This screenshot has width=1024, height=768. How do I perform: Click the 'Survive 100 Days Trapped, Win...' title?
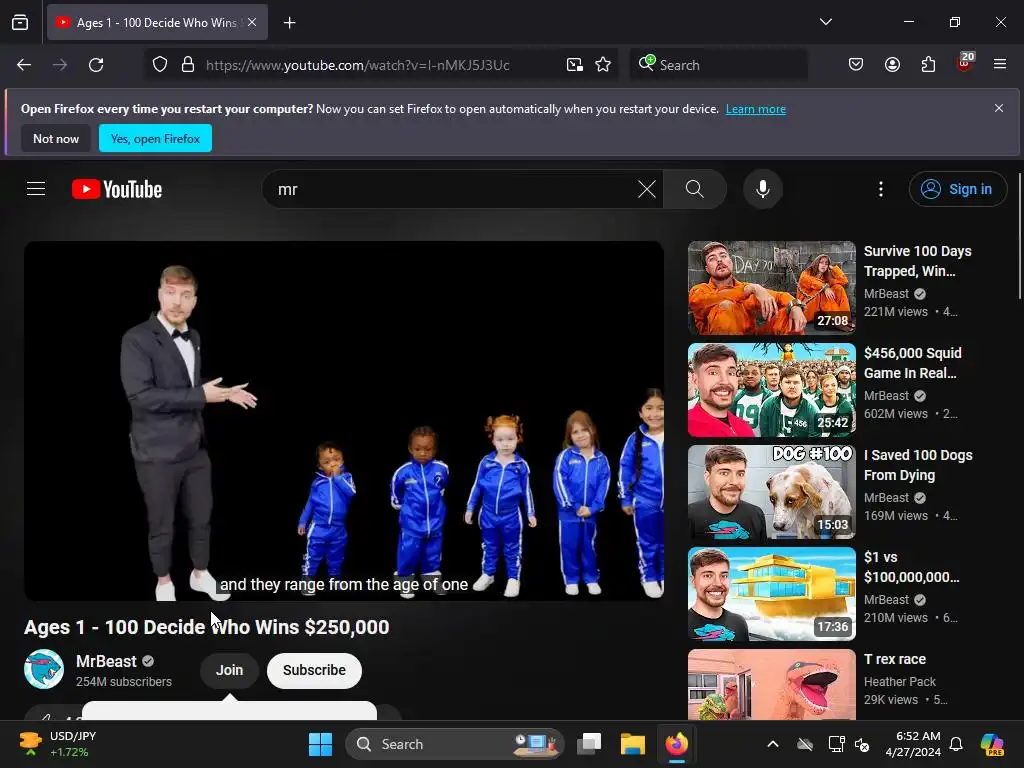click(918, 261)
